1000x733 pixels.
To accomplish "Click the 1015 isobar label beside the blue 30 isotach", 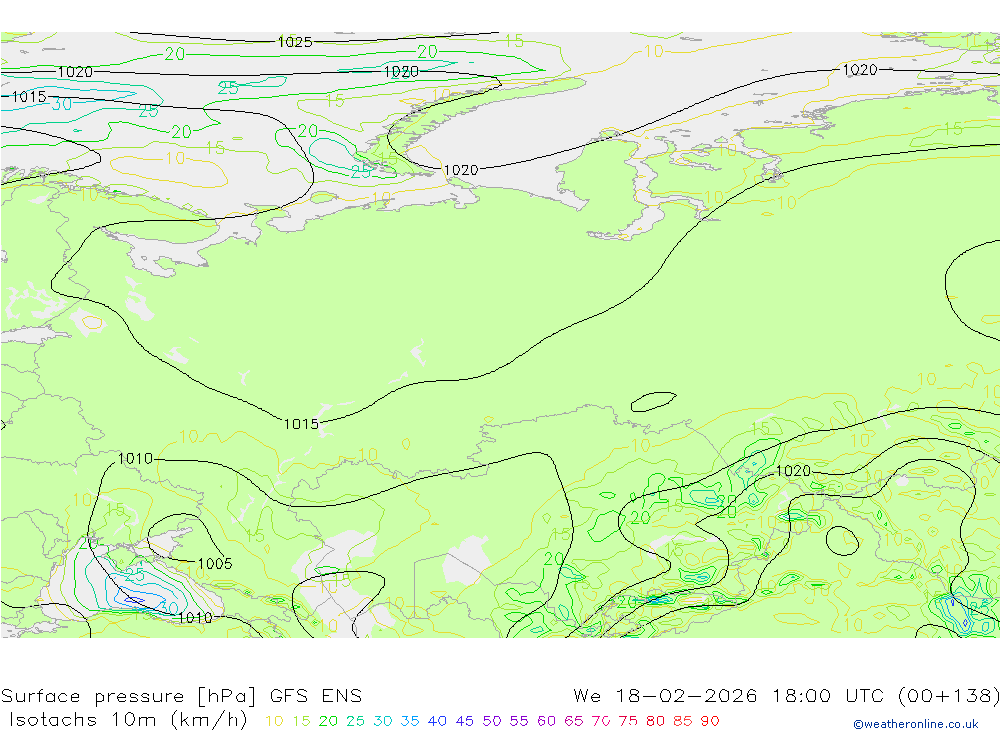I will 29,96.
